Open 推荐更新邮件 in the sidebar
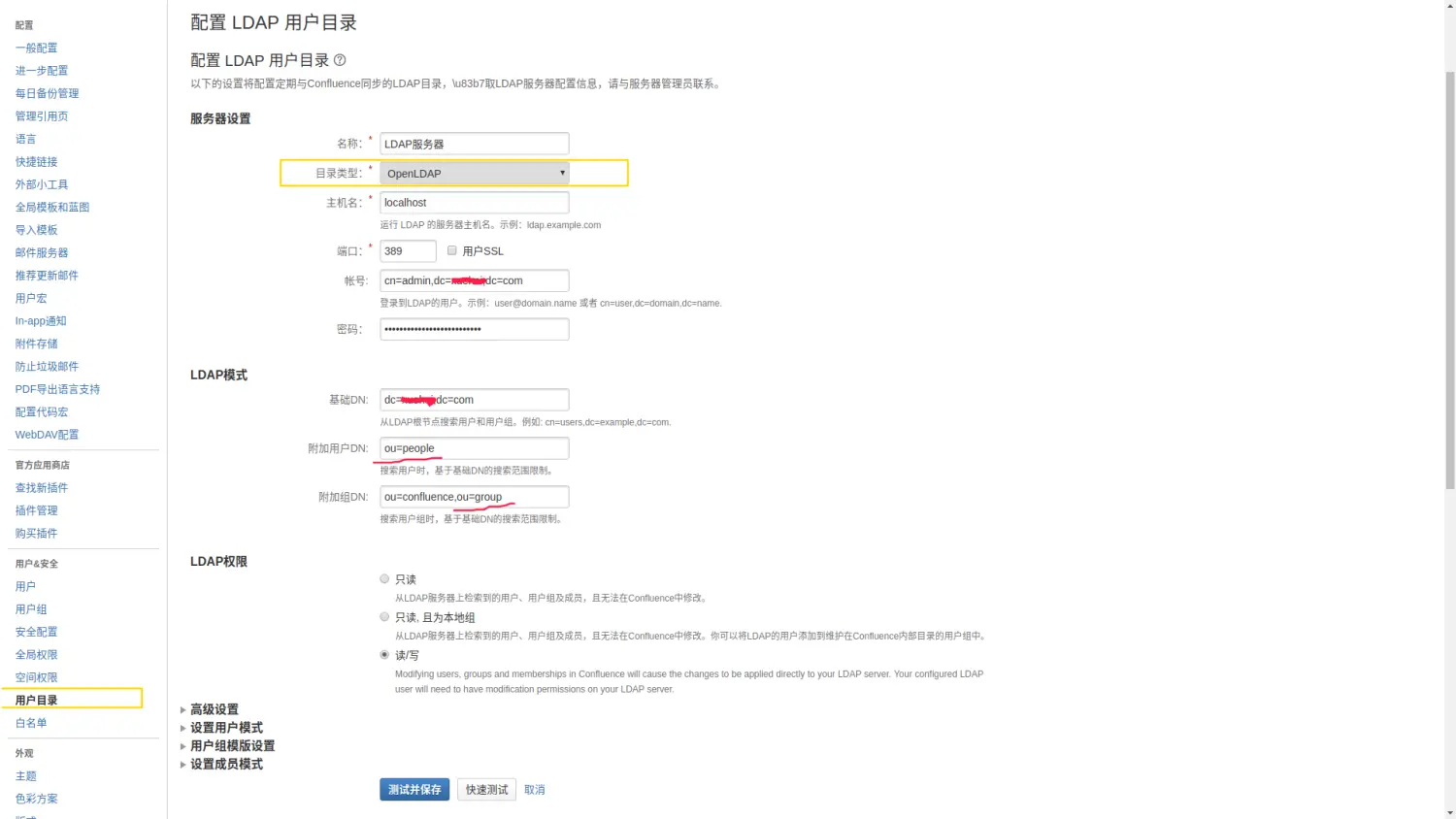Viewport: 1456px width, 819px height. [x=47, y=276]
